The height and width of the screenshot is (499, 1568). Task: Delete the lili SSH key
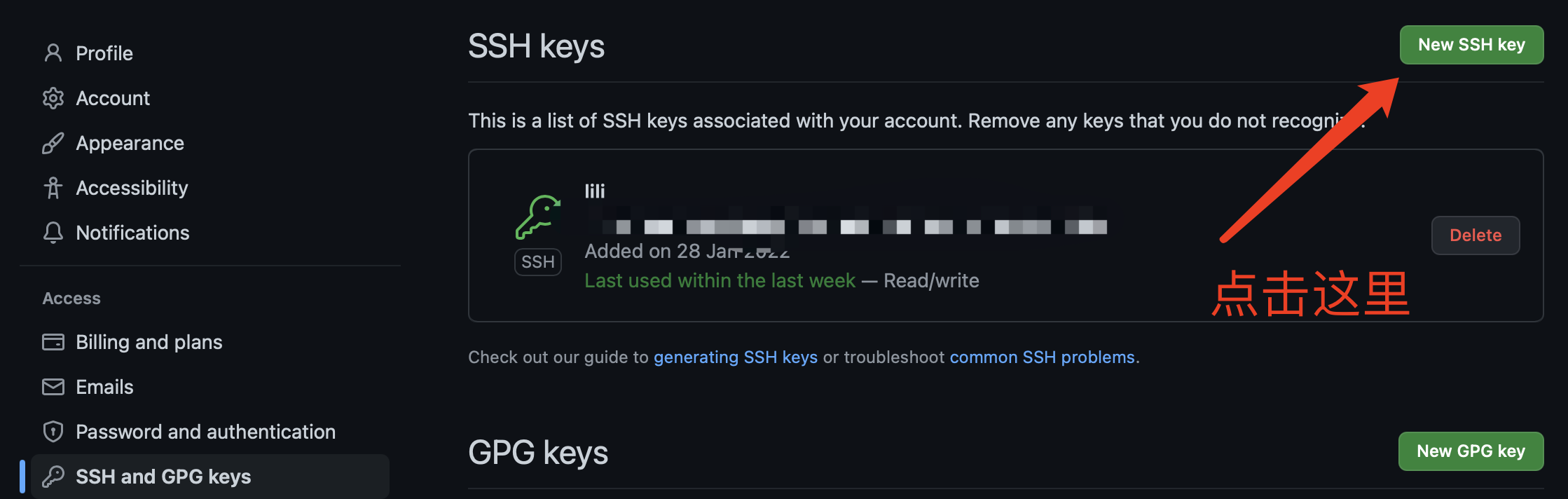coord(1475,235)
